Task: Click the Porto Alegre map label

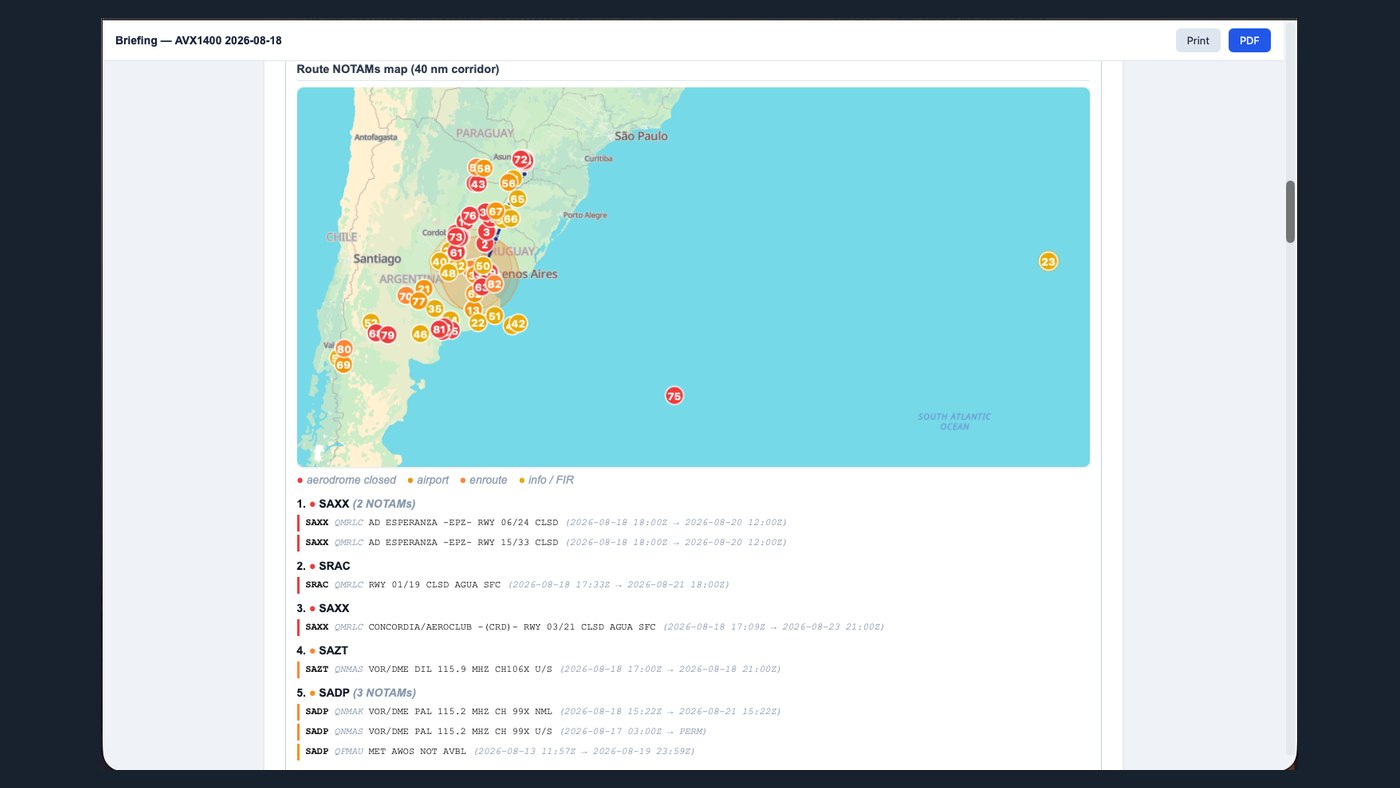Action: [x=585, y=215]
